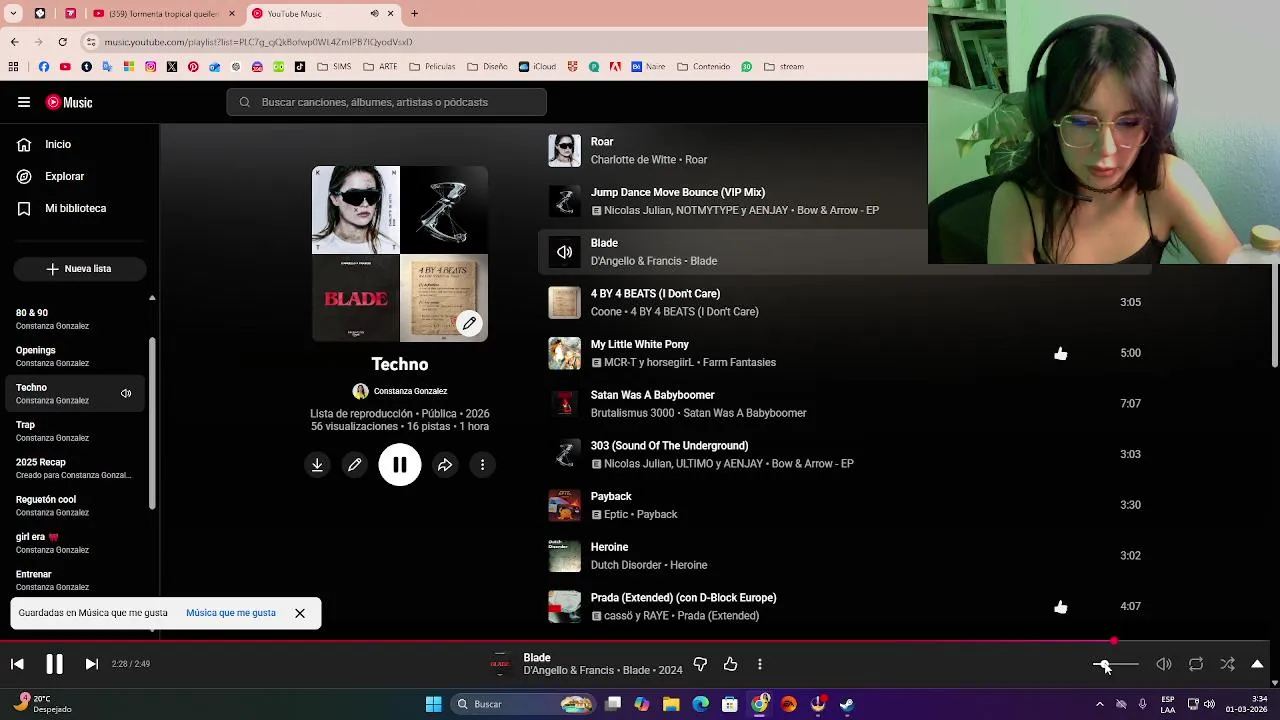Screen dimensions: 1280x720
Task: Open the Openings playlist
Action: 75,356
